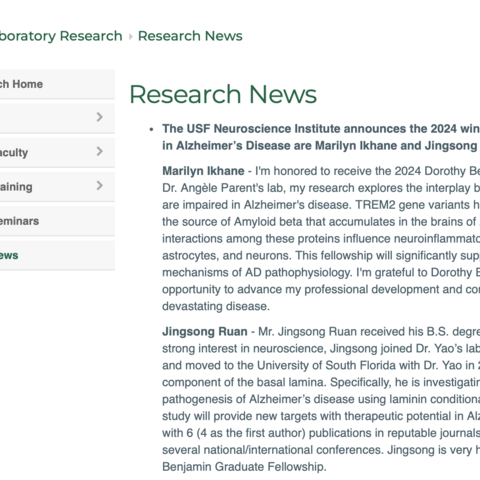The width and height of the screenshot is (480, 480).
Task: Click the line 'the source of Amyloid beta'
Action: [x=321, y=222]
